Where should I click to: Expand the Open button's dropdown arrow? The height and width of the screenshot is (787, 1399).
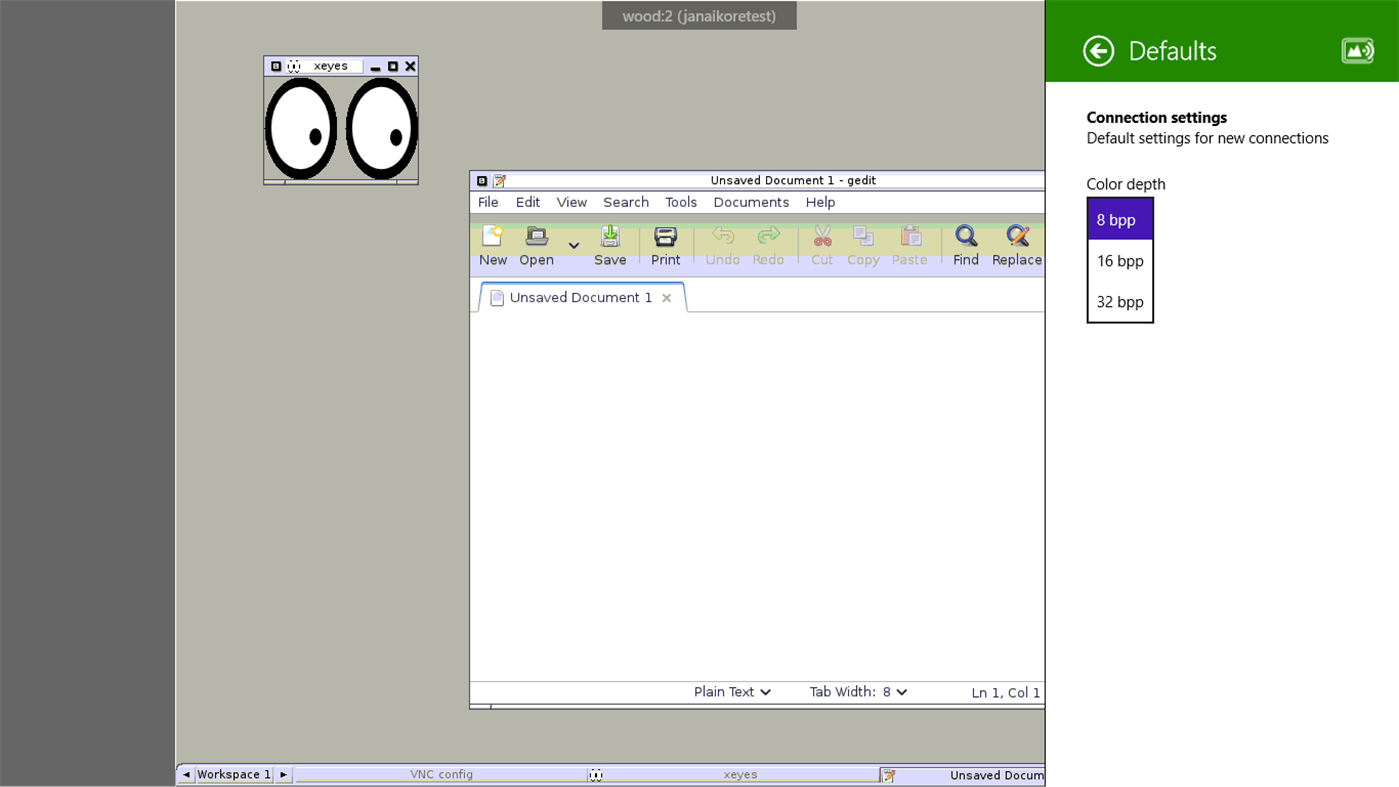(573, 245)
